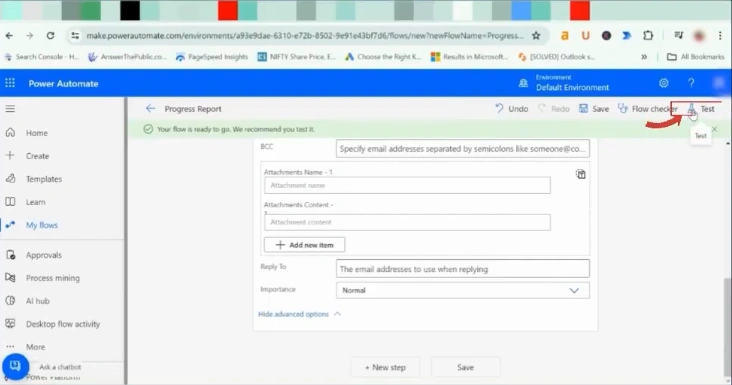
Task: Click the Reply To field label
Action: click(x=273, y=266)
